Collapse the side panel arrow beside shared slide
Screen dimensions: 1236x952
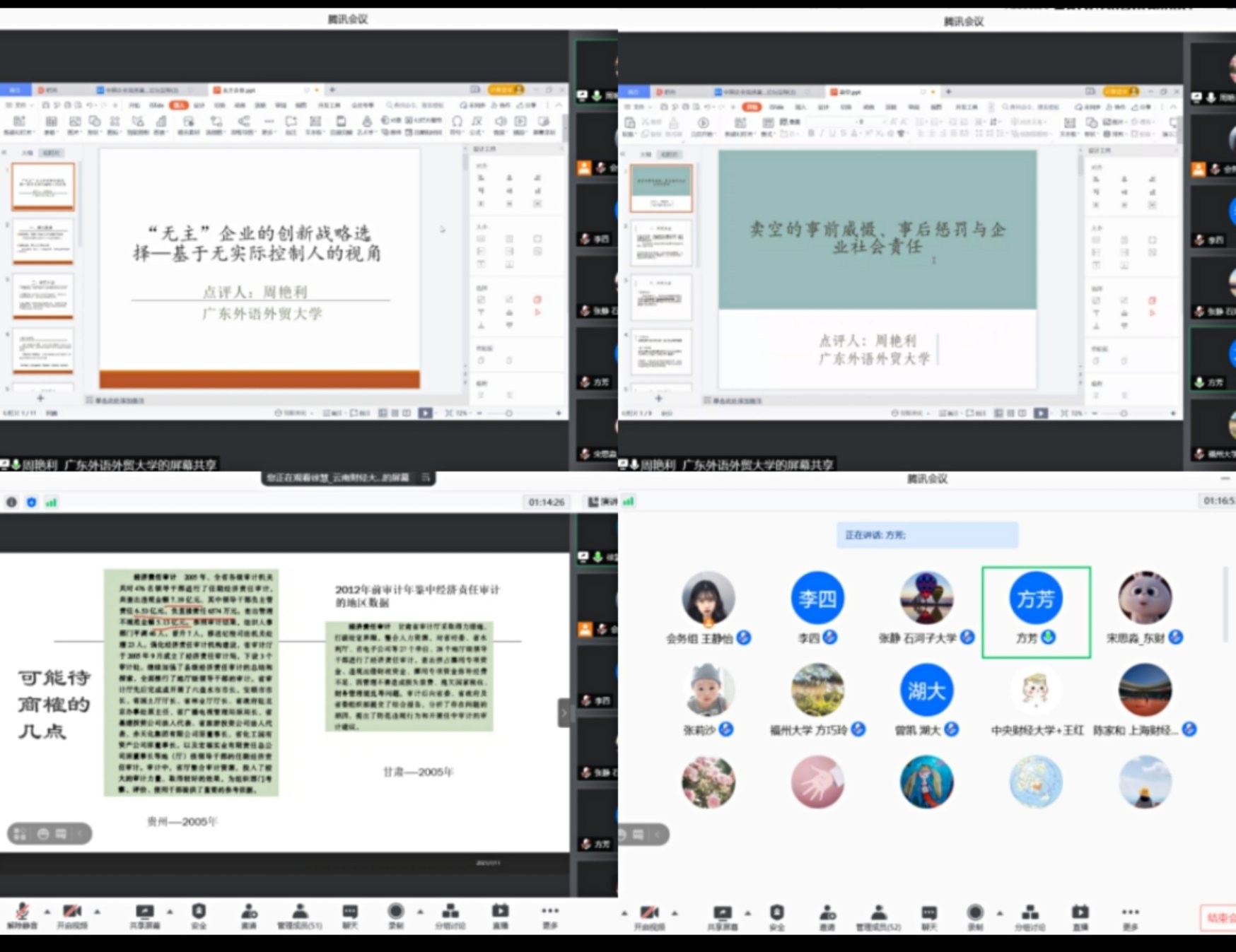[564, 713]
